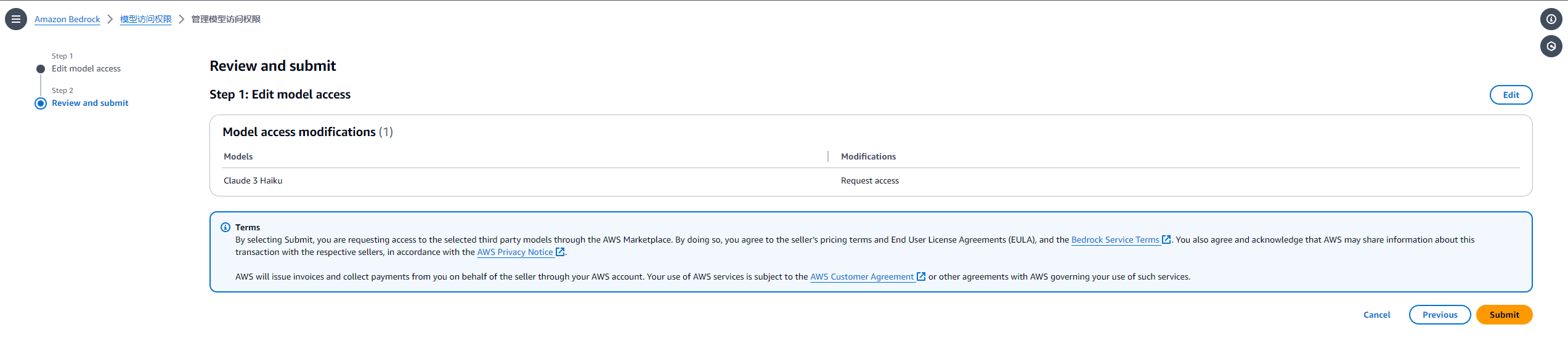Click external link icon after AWS Privacy Notice
1568x343 pixels.
(559, 252)
